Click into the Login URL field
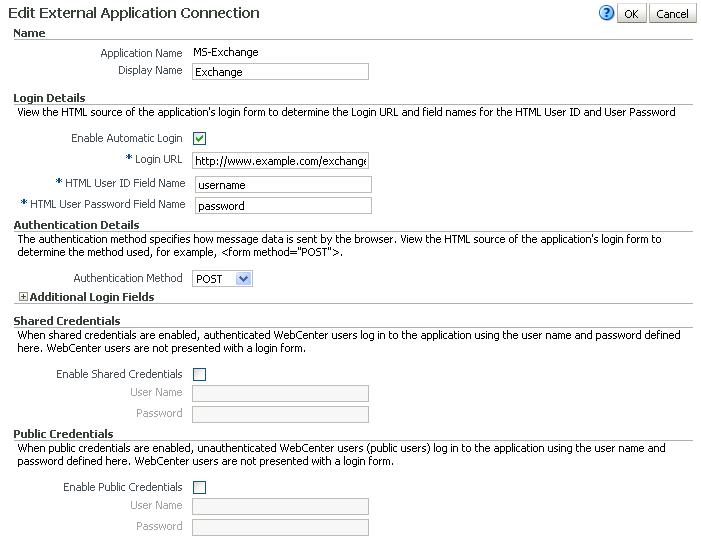 (280, 160)
